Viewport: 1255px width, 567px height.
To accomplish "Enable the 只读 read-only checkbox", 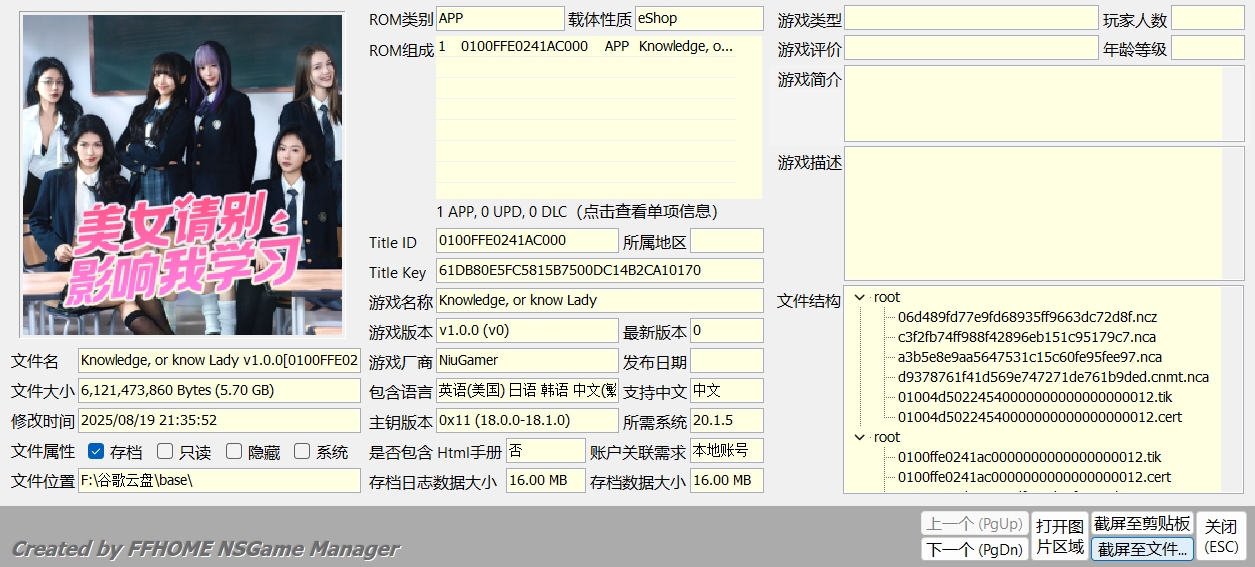I will pos(166,452).
